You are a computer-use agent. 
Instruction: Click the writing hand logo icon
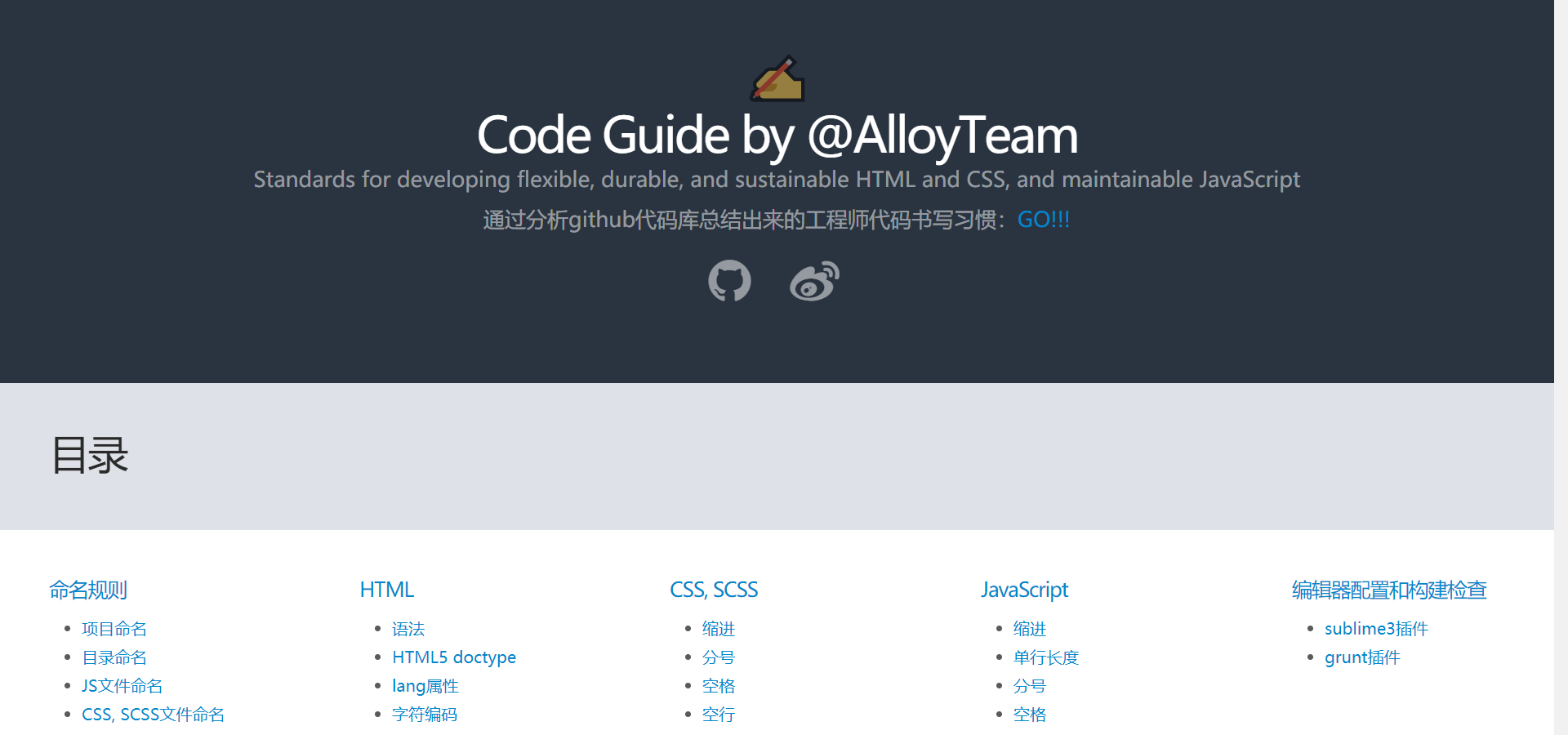tap(777, 78)
